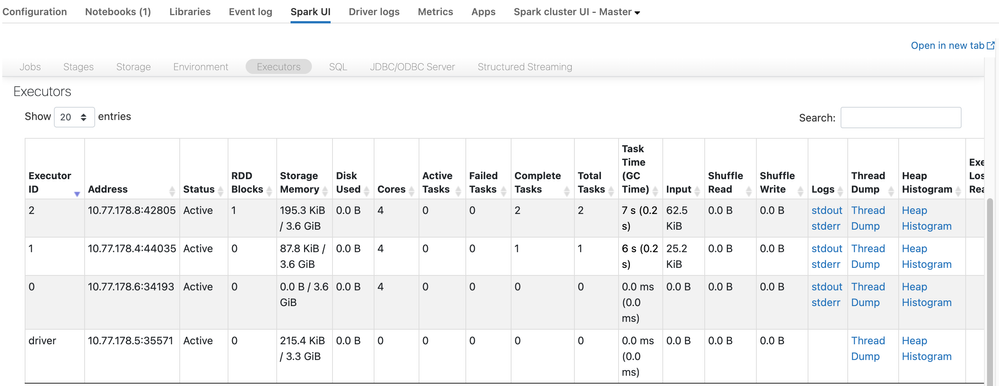Open the Event log tab
Screen dimensions: 999x386
pyautogui.click(x=250, y=11)
